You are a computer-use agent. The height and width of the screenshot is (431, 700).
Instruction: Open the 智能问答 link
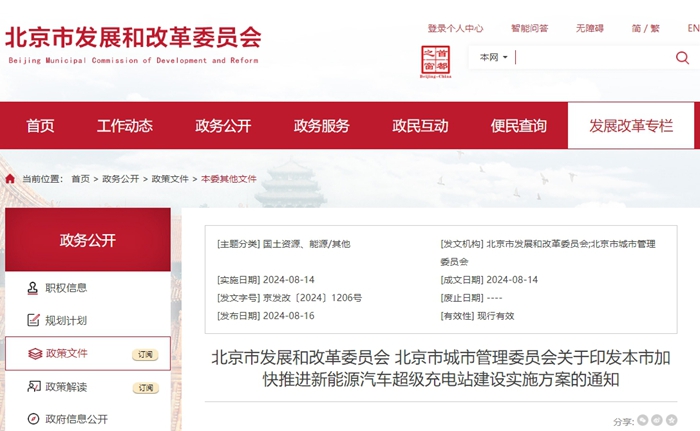click(x=529, y=29)
